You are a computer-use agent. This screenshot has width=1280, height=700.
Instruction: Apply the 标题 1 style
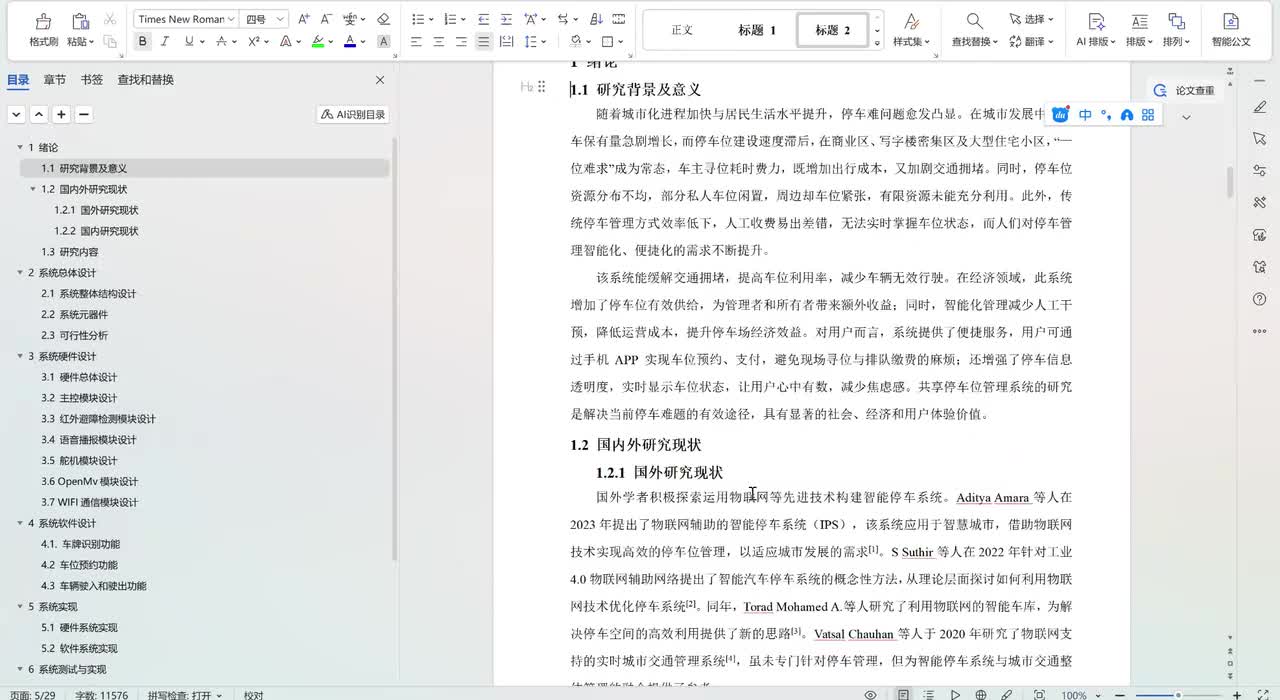[x=757, y=30]
